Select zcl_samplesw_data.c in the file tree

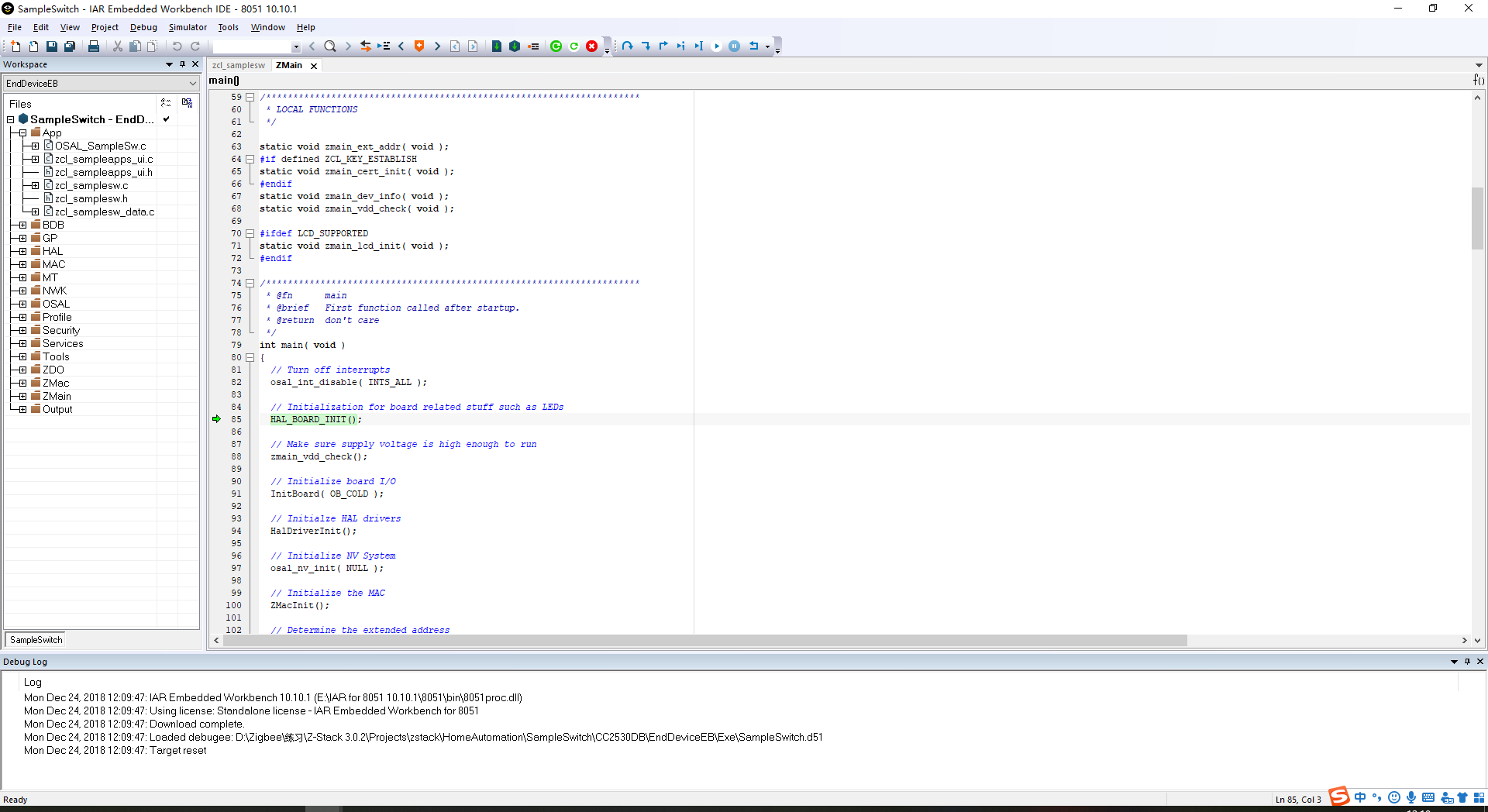105,212
